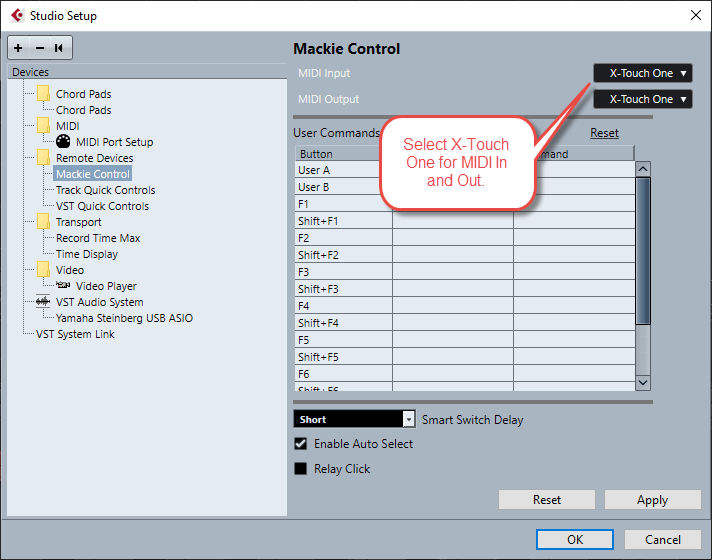Click the VST Audio System waveform icon
The height and width of the screenshot is (560, 712).
(x=43, y=302)
